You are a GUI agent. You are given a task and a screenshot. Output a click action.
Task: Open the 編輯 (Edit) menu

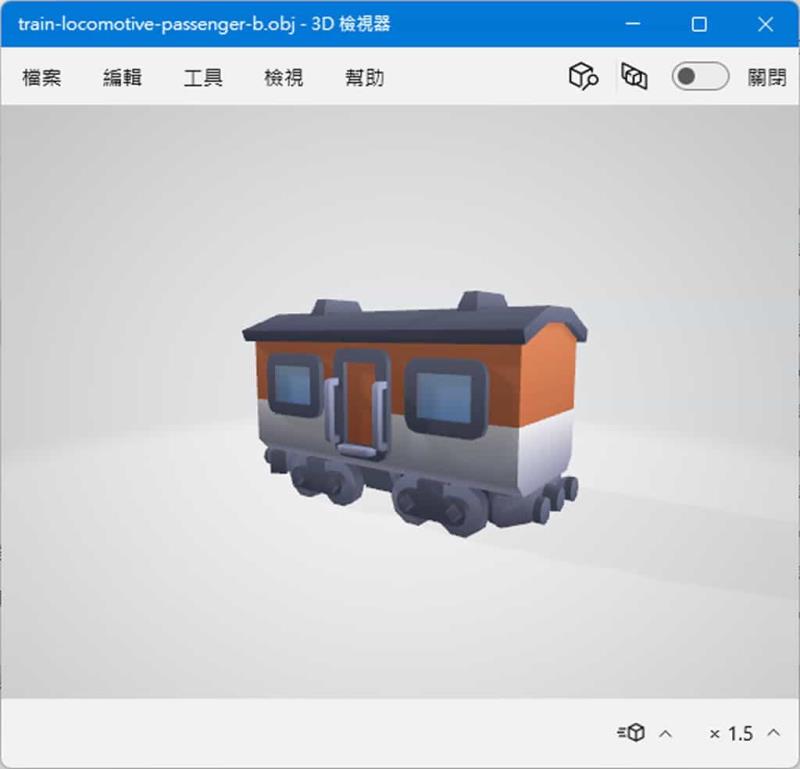tap(122, 78)
